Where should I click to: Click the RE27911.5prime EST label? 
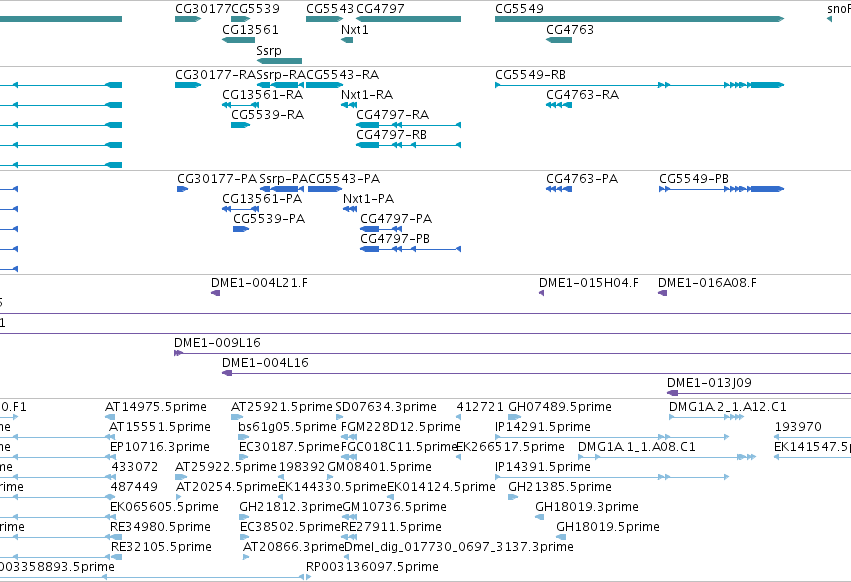[391, 527]
